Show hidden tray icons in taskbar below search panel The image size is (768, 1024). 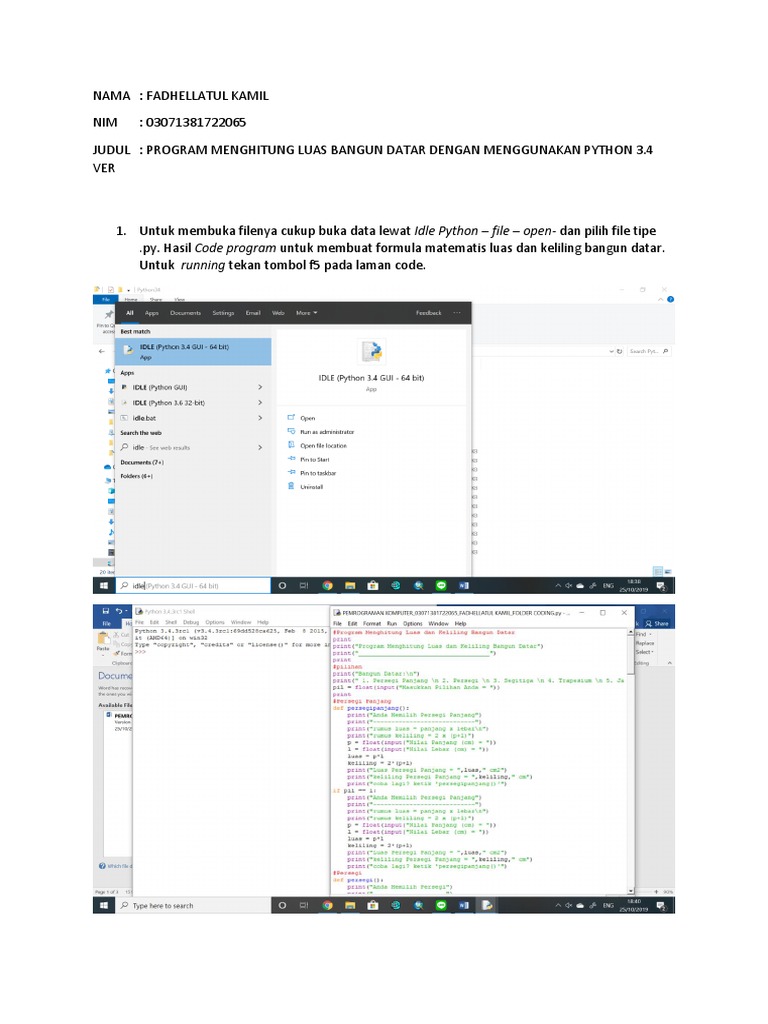pyautogui.click(x=558, y=586)
